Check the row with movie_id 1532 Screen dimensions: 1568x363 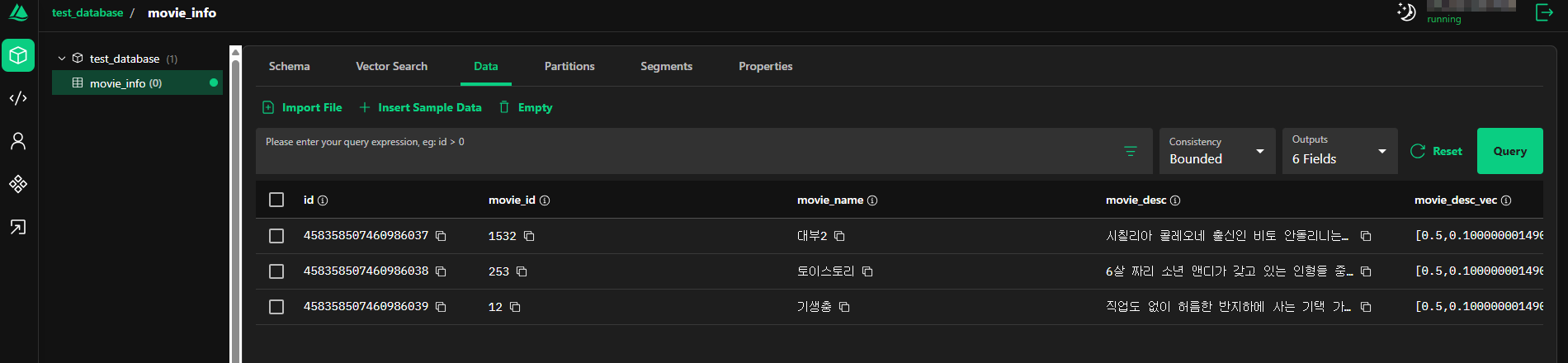pos(276,236)
